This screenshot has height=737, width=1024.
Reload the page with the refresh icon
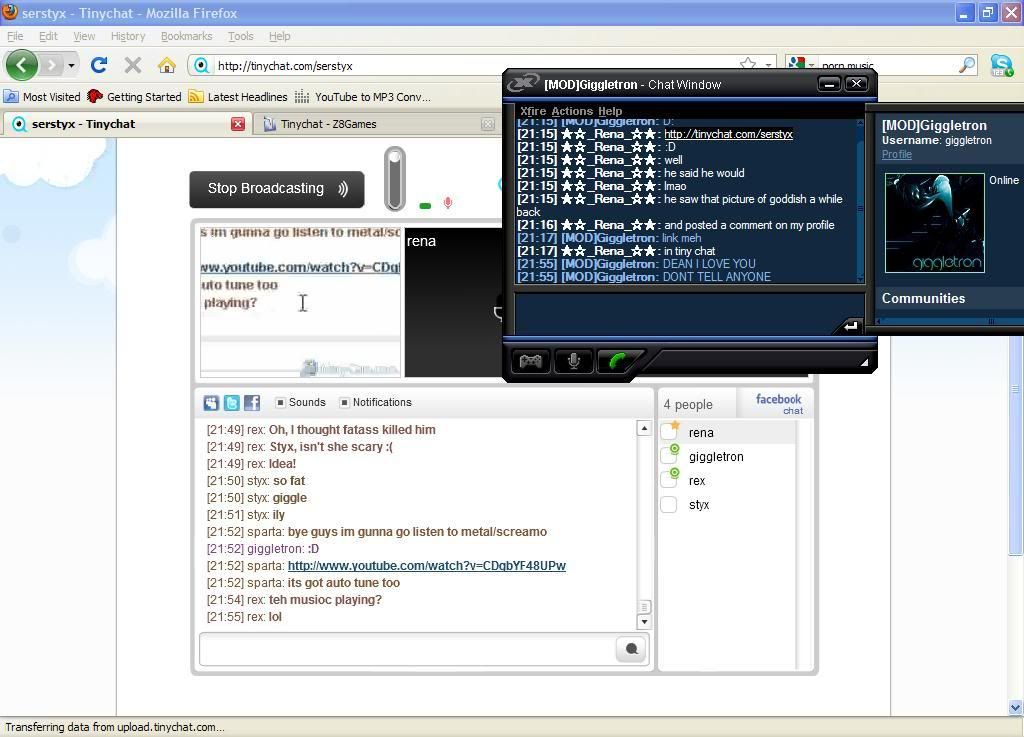98,66
